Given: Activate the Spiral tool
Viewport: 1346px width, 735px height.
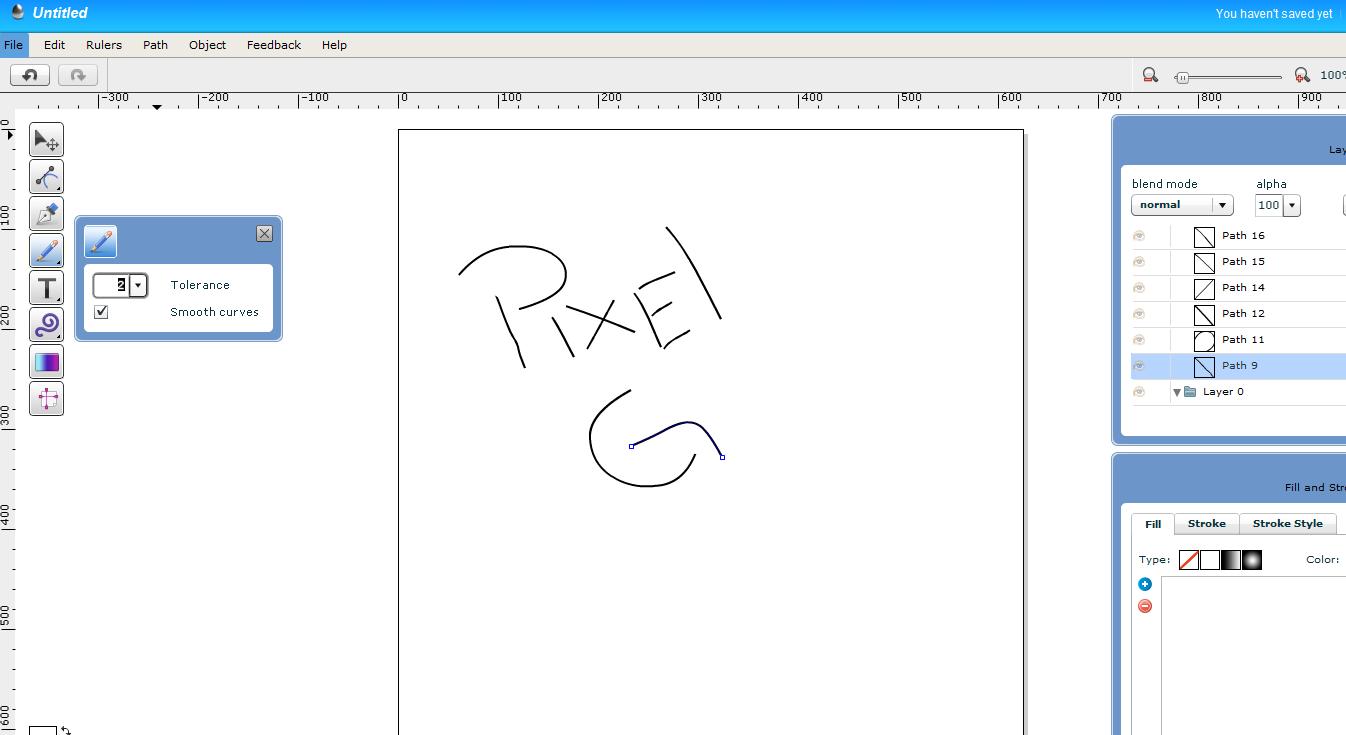Looking at the screenshot, I should (46, 325).
